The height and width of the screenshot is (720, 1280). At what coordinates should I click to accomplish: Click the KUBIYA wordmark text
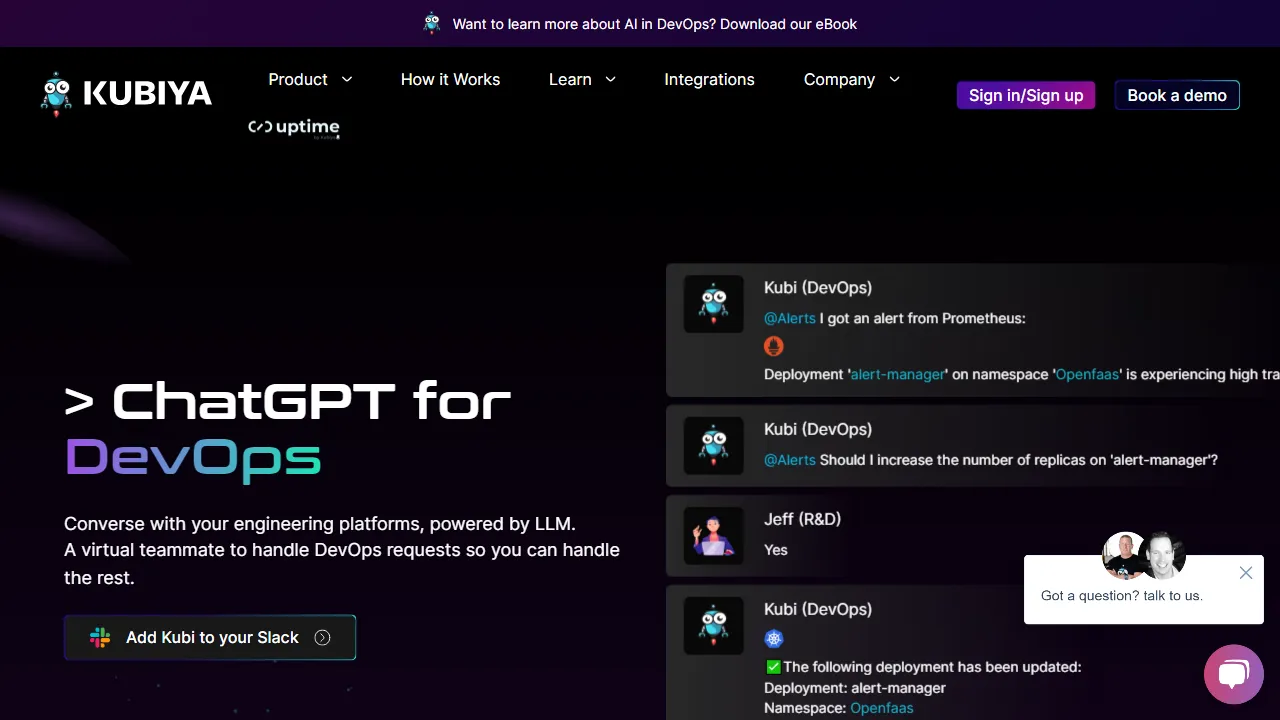pyautogui.click(x=147, y=94)
